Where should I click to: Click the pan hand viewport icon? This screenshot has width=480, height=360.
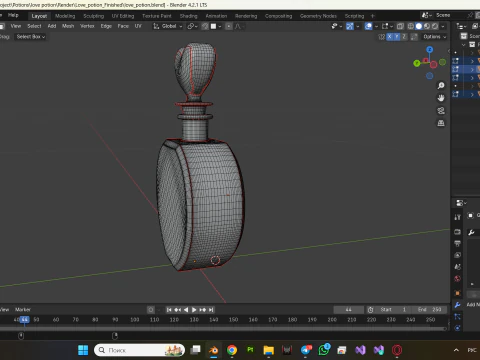[441, 98]
